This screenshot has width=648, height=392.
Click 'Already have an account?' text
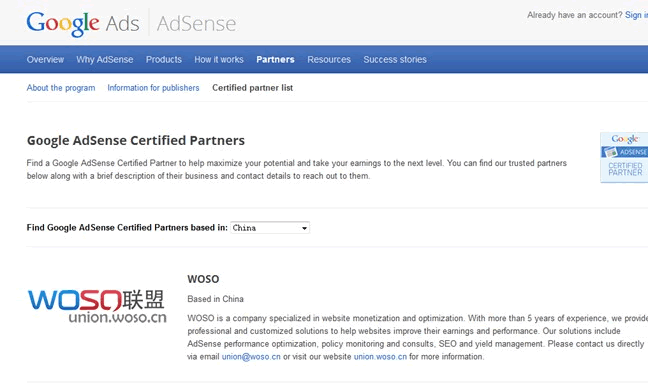pos(574,15)
